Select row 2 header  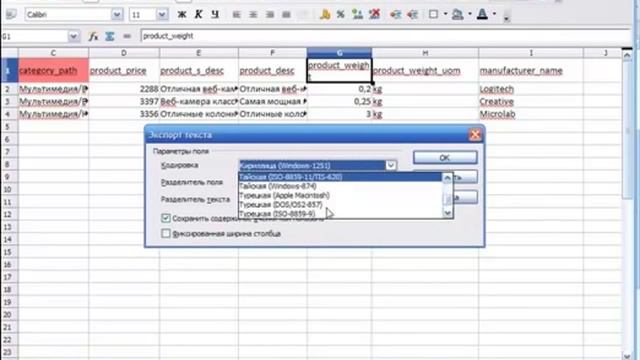[x=8, y=89]
